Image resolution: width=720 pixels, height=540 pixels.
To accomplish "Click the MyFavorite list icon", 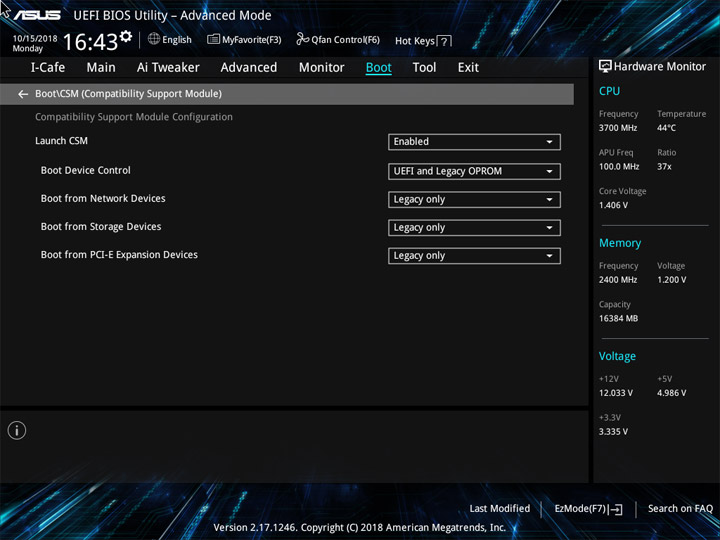I will point(213,39).
